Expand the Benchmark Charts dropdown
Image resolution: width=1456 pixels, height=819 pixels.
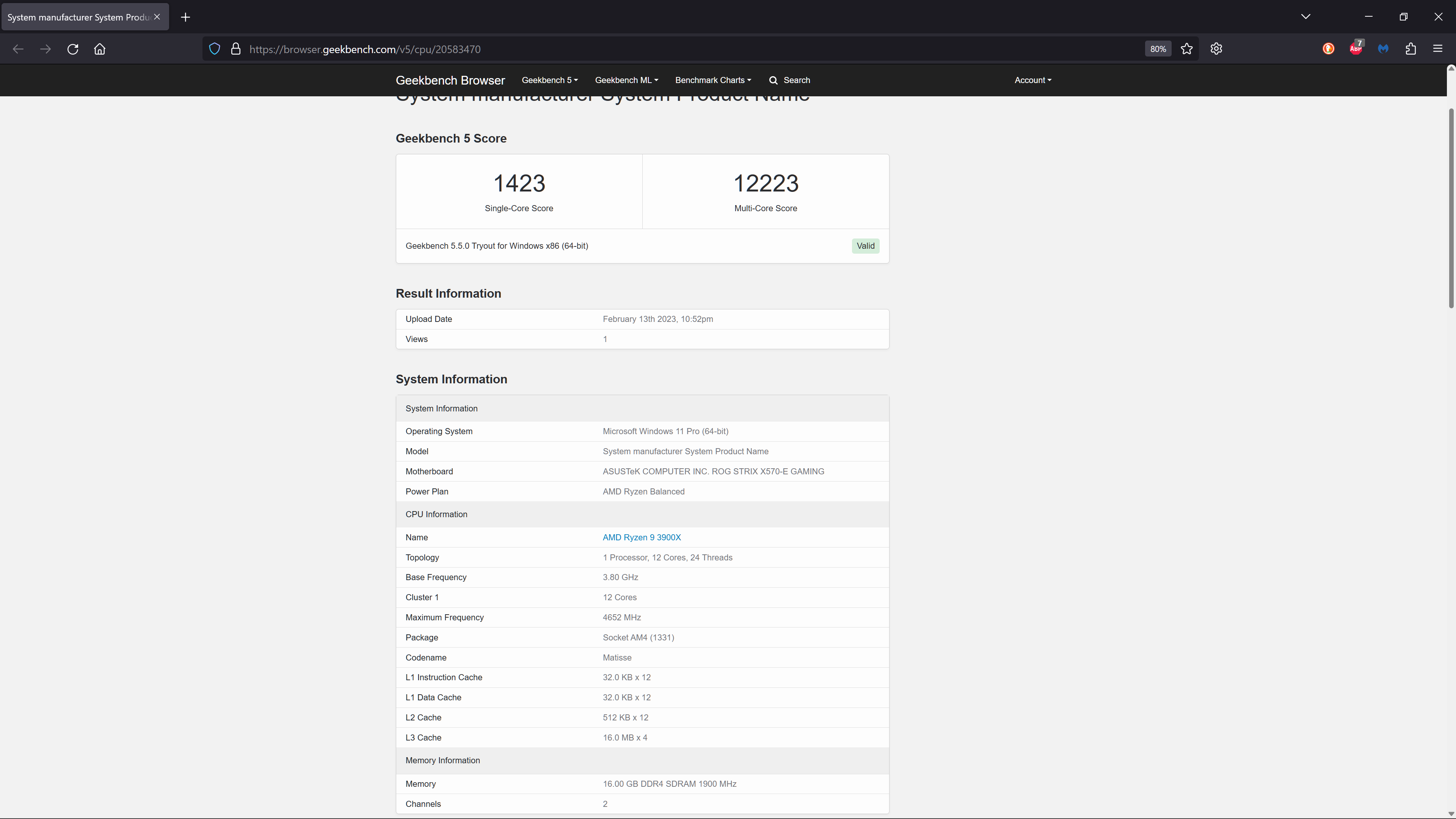pos(713,80)
